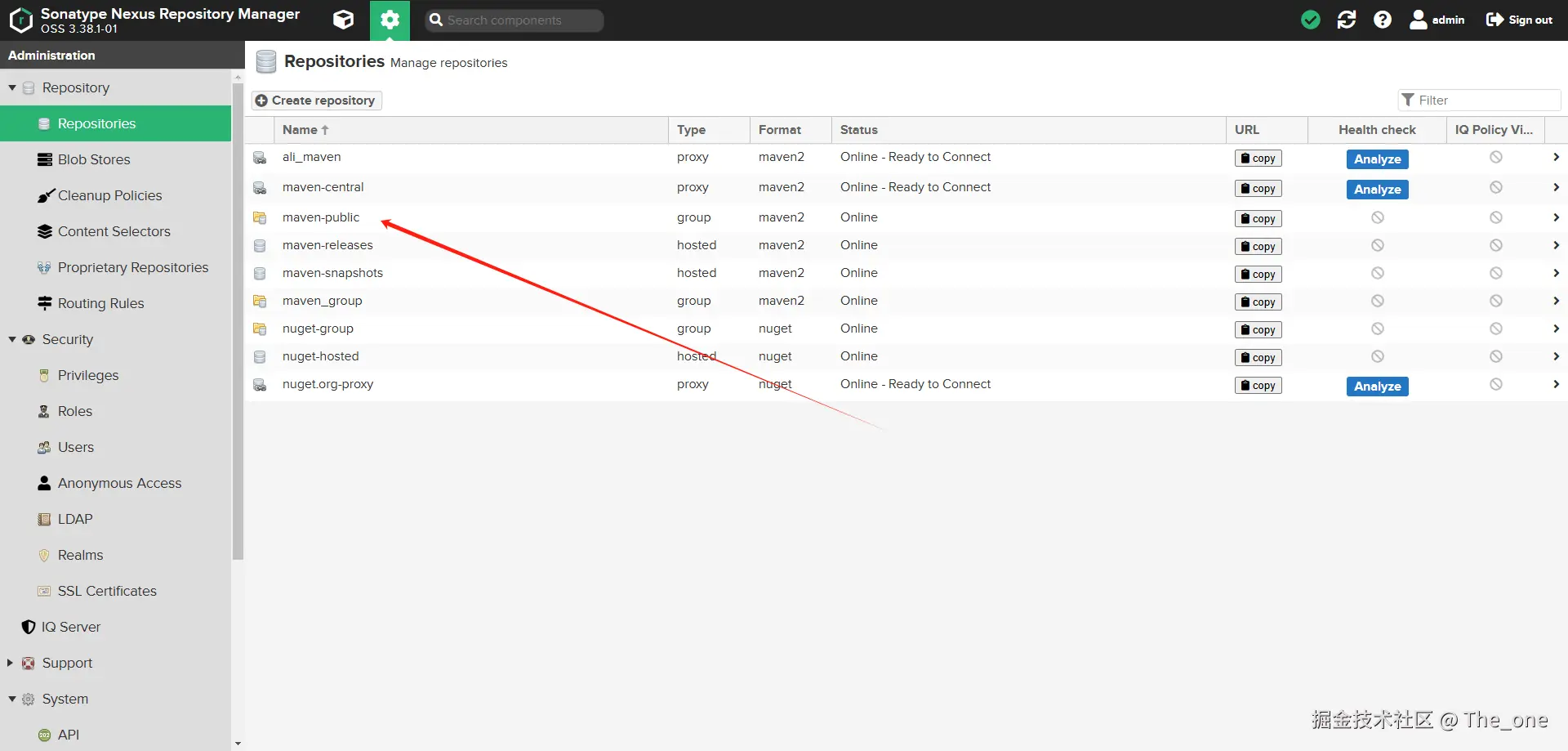Analyze health check for nuget.org-proxy
The height and width of the screenshot is (751, 1568).
(1377, 387)
